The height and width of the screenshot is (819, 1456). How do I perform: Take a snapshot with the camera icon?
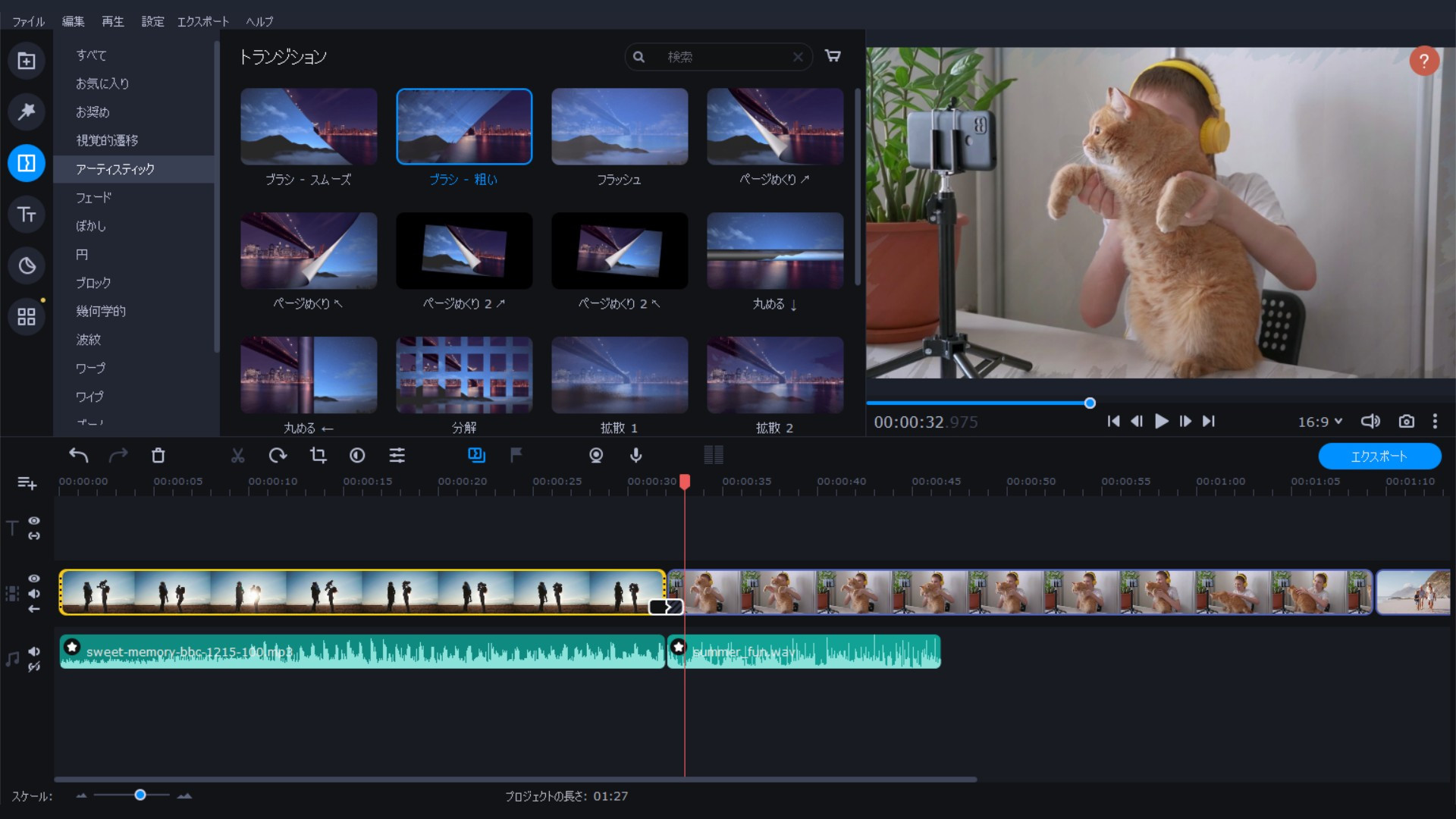[x=1406, y=422]
